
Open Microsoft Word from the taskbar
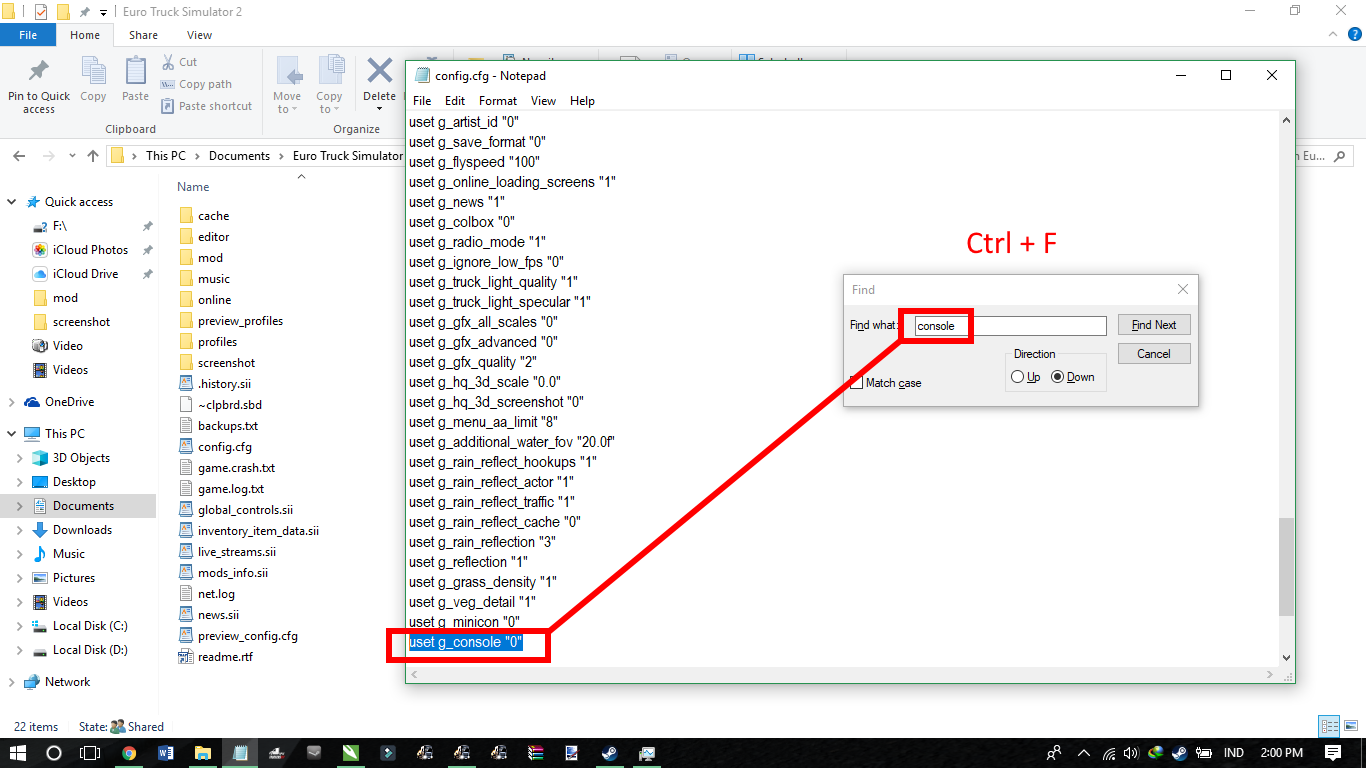click(x=166, y=753)
